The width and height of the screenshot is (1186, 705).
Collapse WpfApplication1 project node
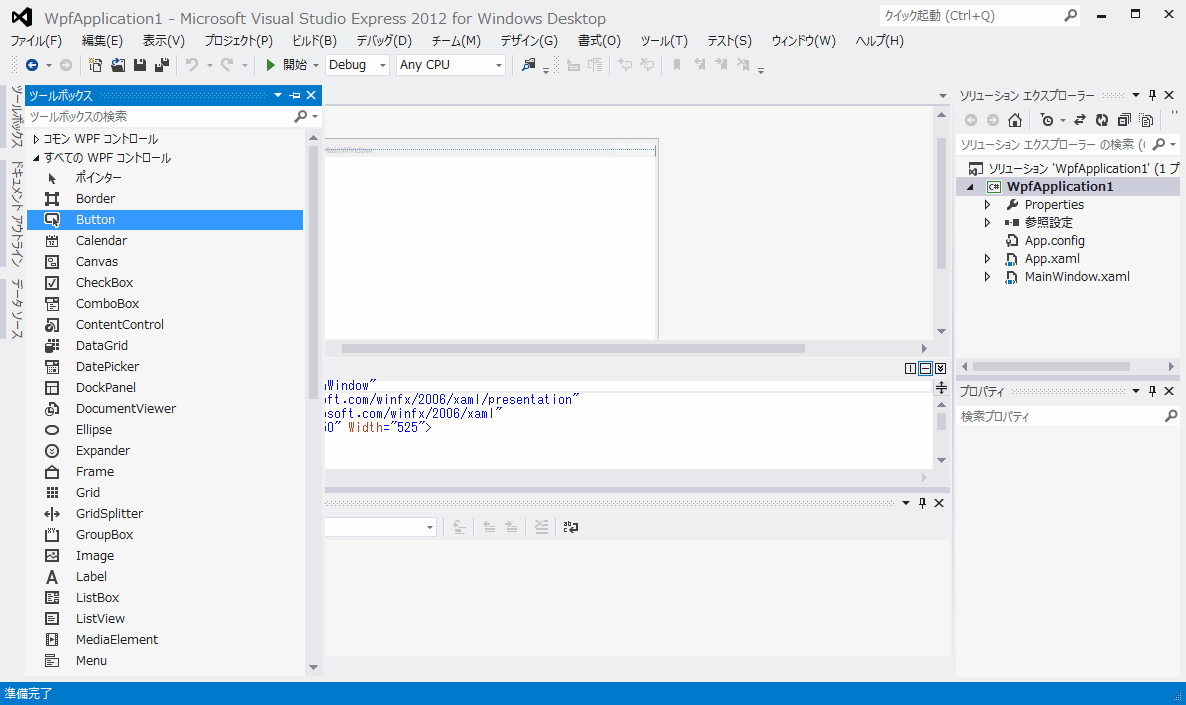point(970,187)
